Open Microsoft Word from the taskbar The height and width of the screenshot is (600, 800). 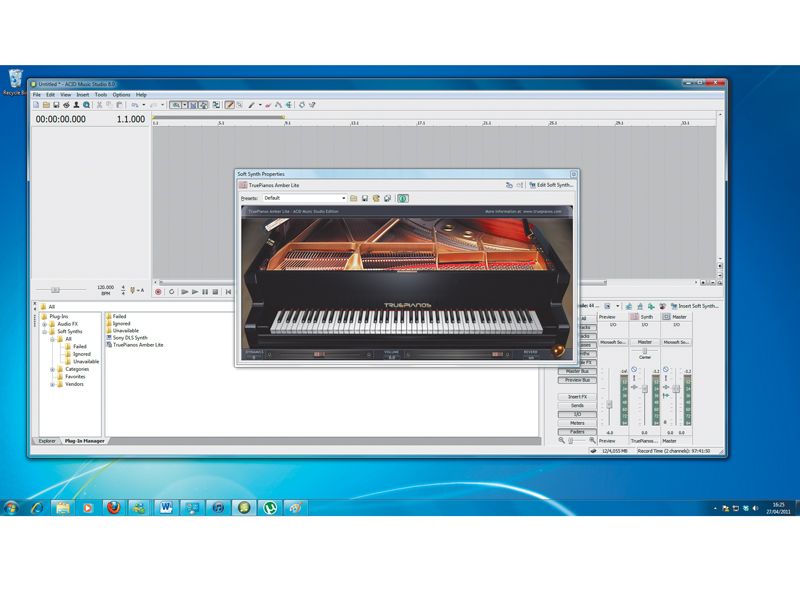point(166,508)
